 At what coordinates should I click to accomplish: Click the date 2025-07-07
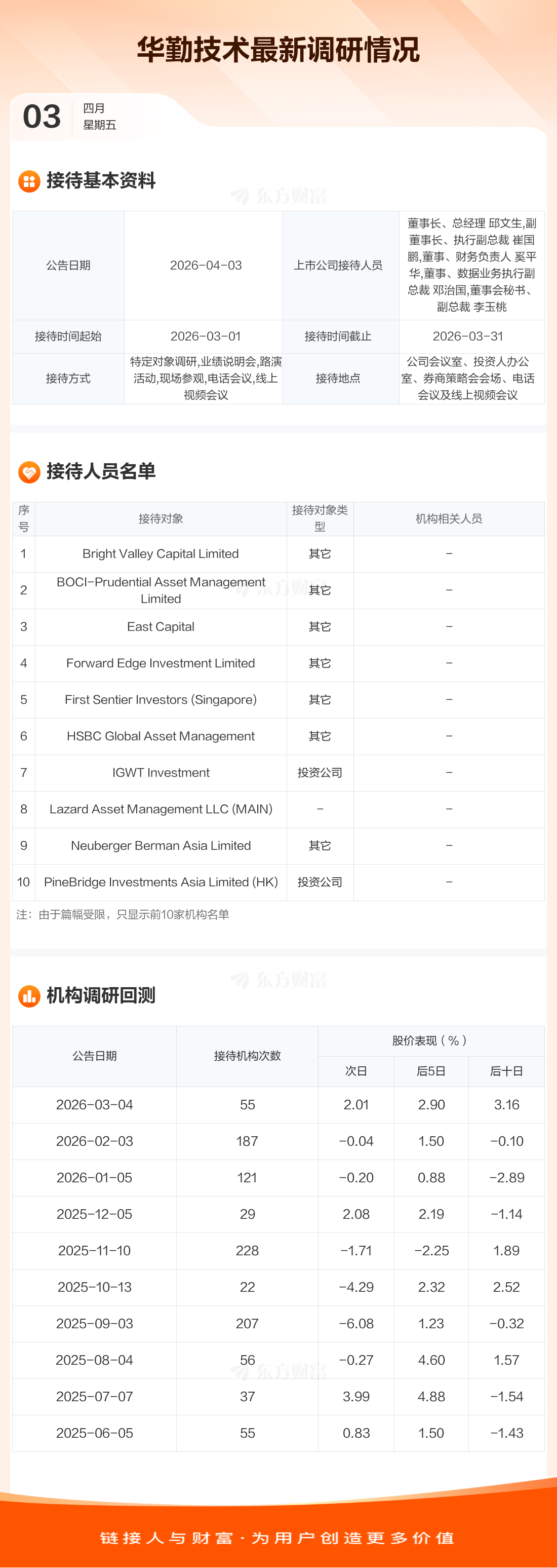point(94,1397)
